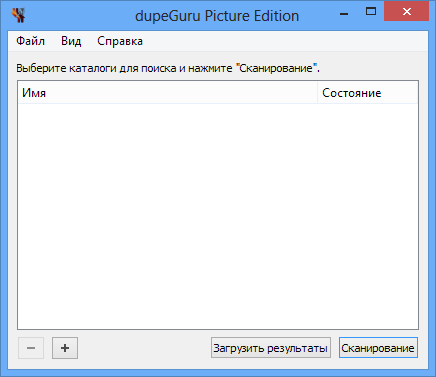Open the Файл menu
The image size is (436, 377).
click(30, 41)
